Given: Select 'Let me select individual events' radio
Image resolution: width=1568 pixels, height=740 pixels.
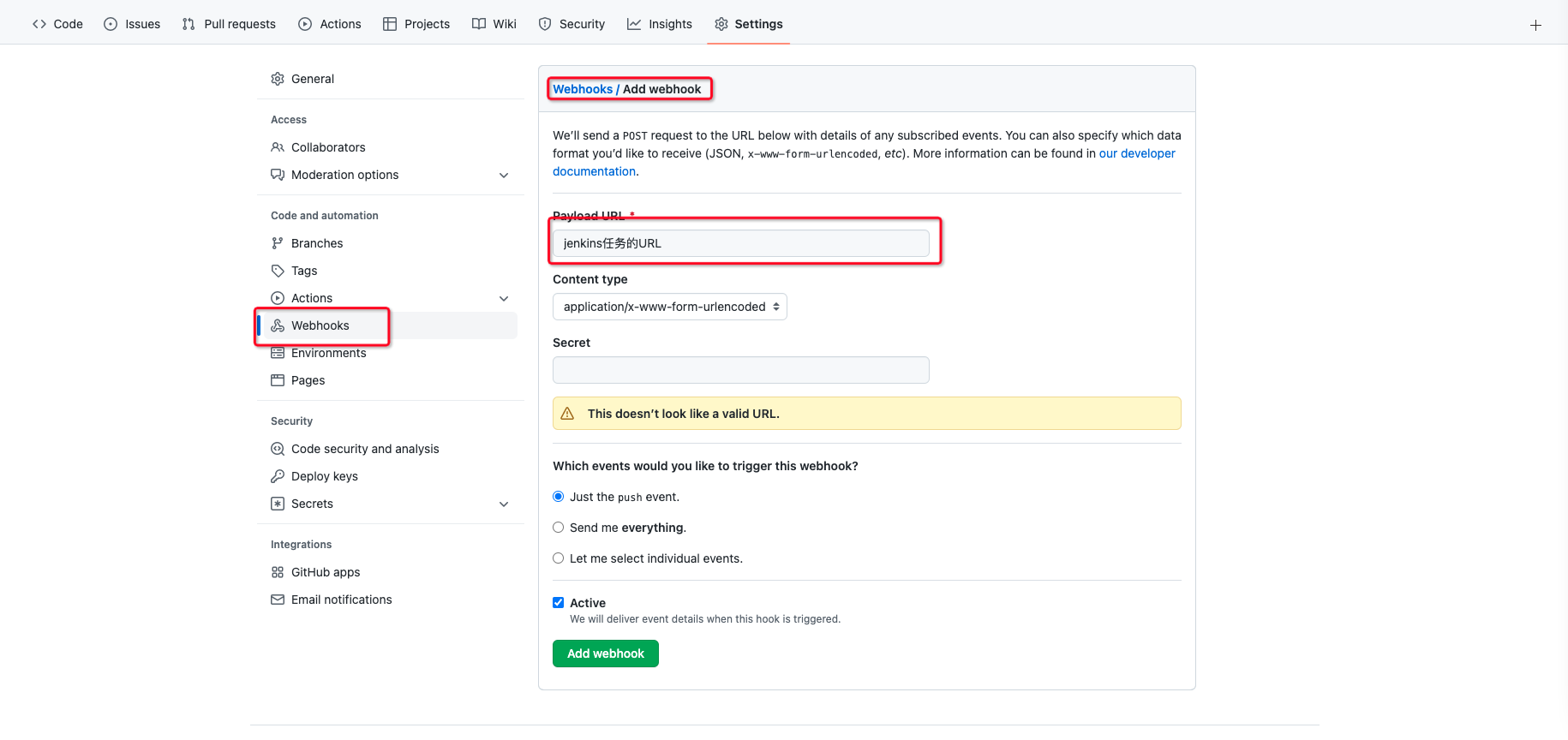Looking at the screenshot, I should coord(559,558).
